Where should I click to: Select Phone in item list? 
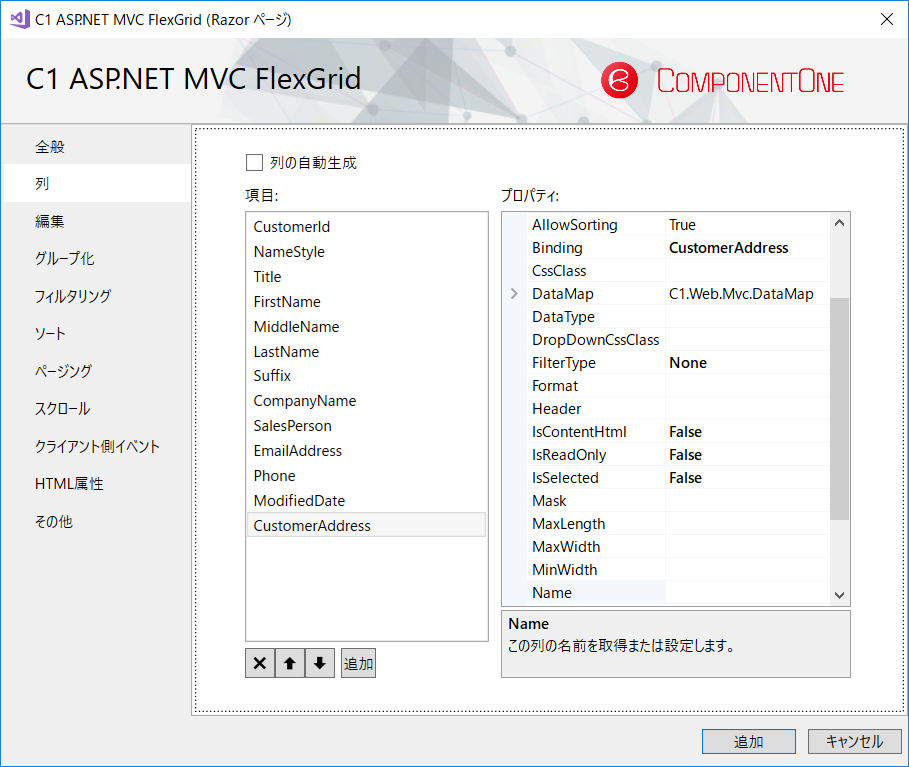[x=366, y=475]
